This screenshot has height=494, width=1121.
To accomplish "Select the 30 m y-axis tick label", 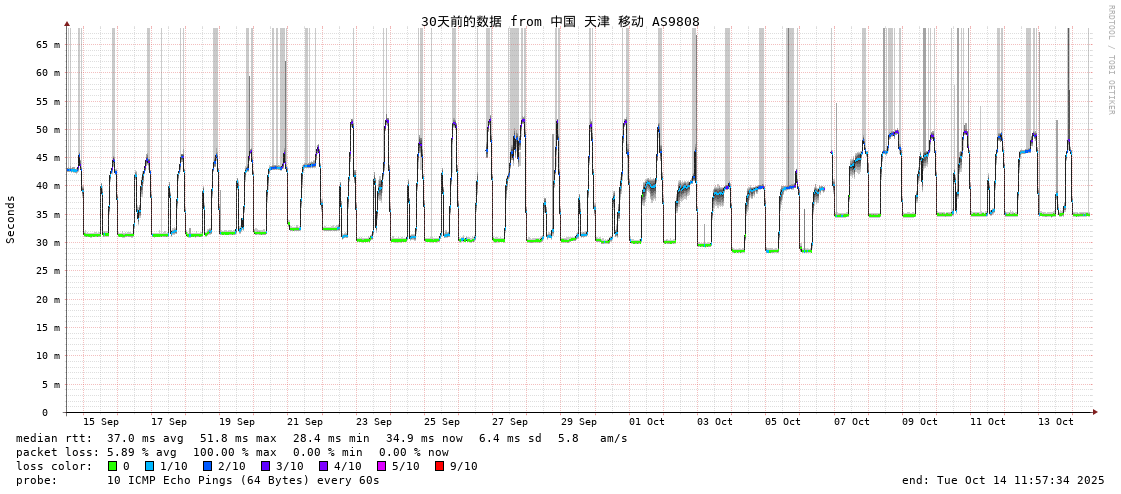I will tap(48, 242).
